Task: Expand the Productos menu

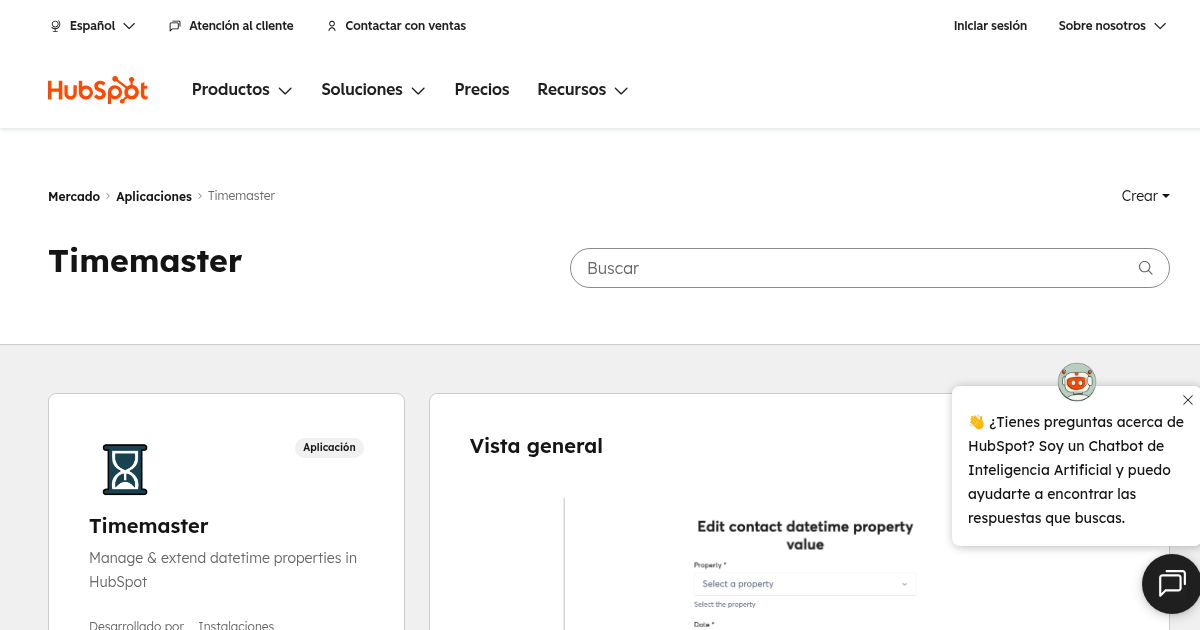Action: tap(242, 90)
